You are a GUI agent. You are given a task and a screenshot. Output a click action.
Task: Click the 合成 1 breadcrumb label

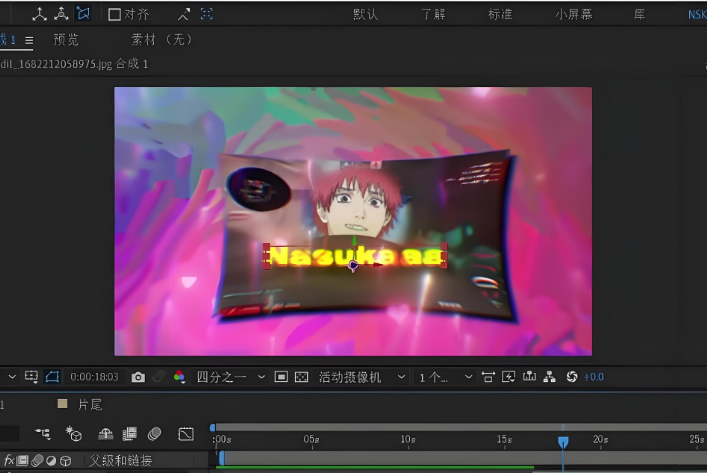tap(132, 64)
